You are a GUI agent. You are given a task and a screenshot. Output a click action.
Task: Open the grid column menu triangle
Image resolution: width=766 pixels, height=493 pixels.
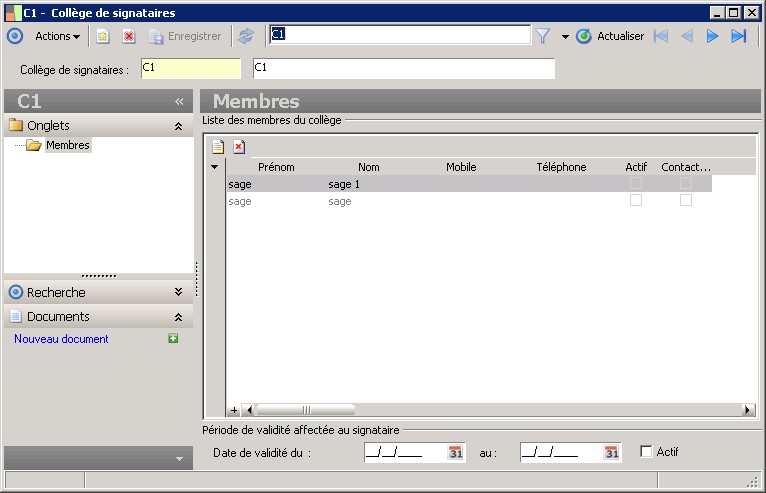tap(214, 167)
